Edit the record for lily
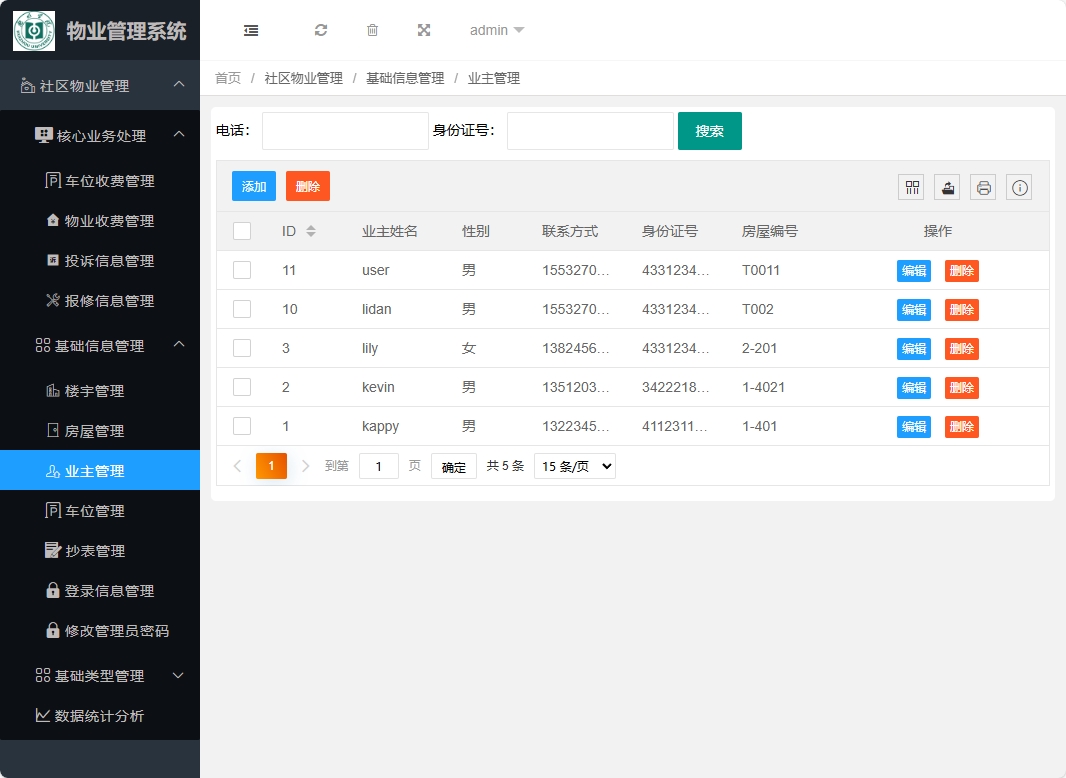 913,348
